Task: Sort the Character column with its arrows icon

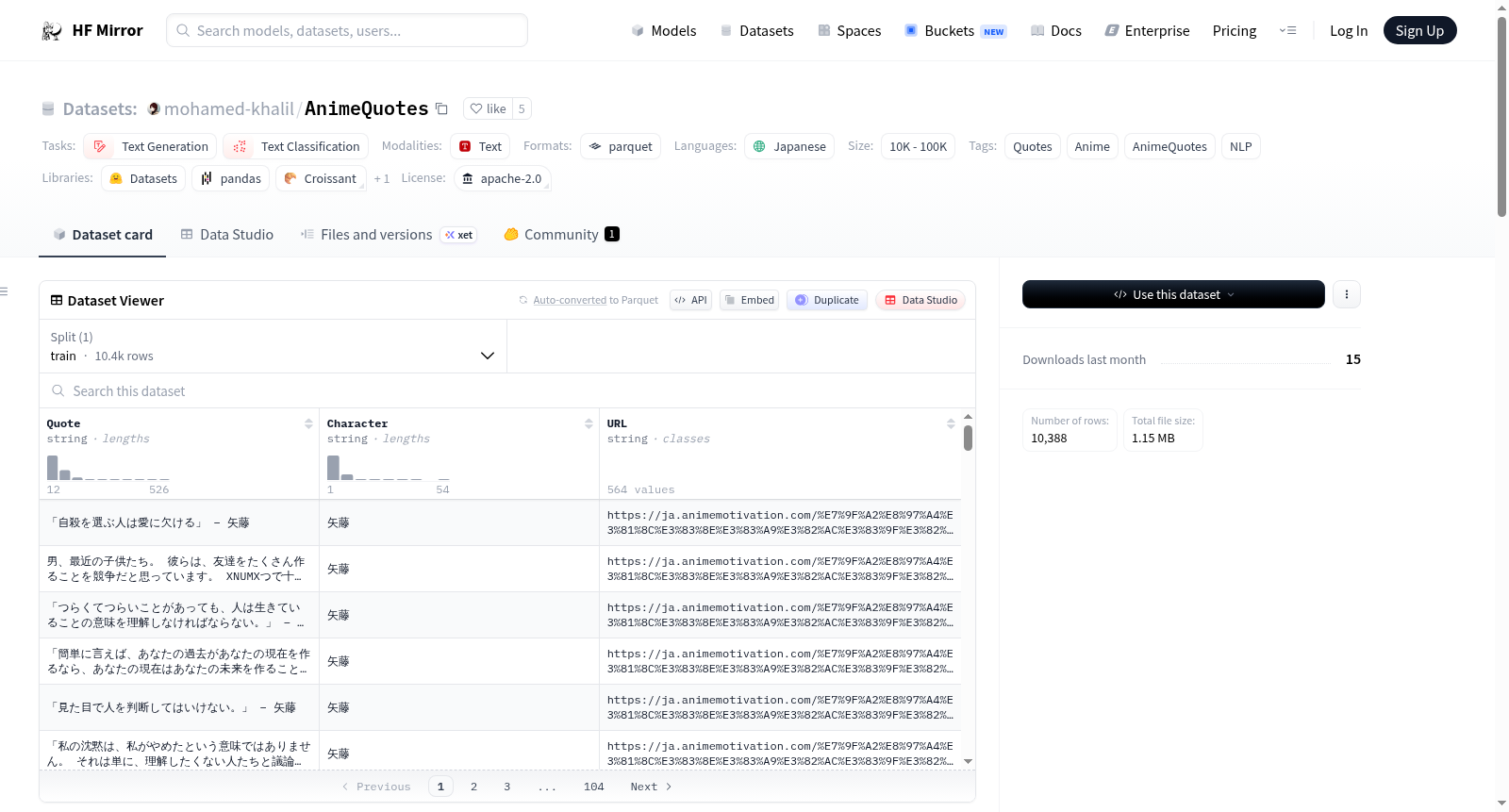Action: click(x=589, y=423)
